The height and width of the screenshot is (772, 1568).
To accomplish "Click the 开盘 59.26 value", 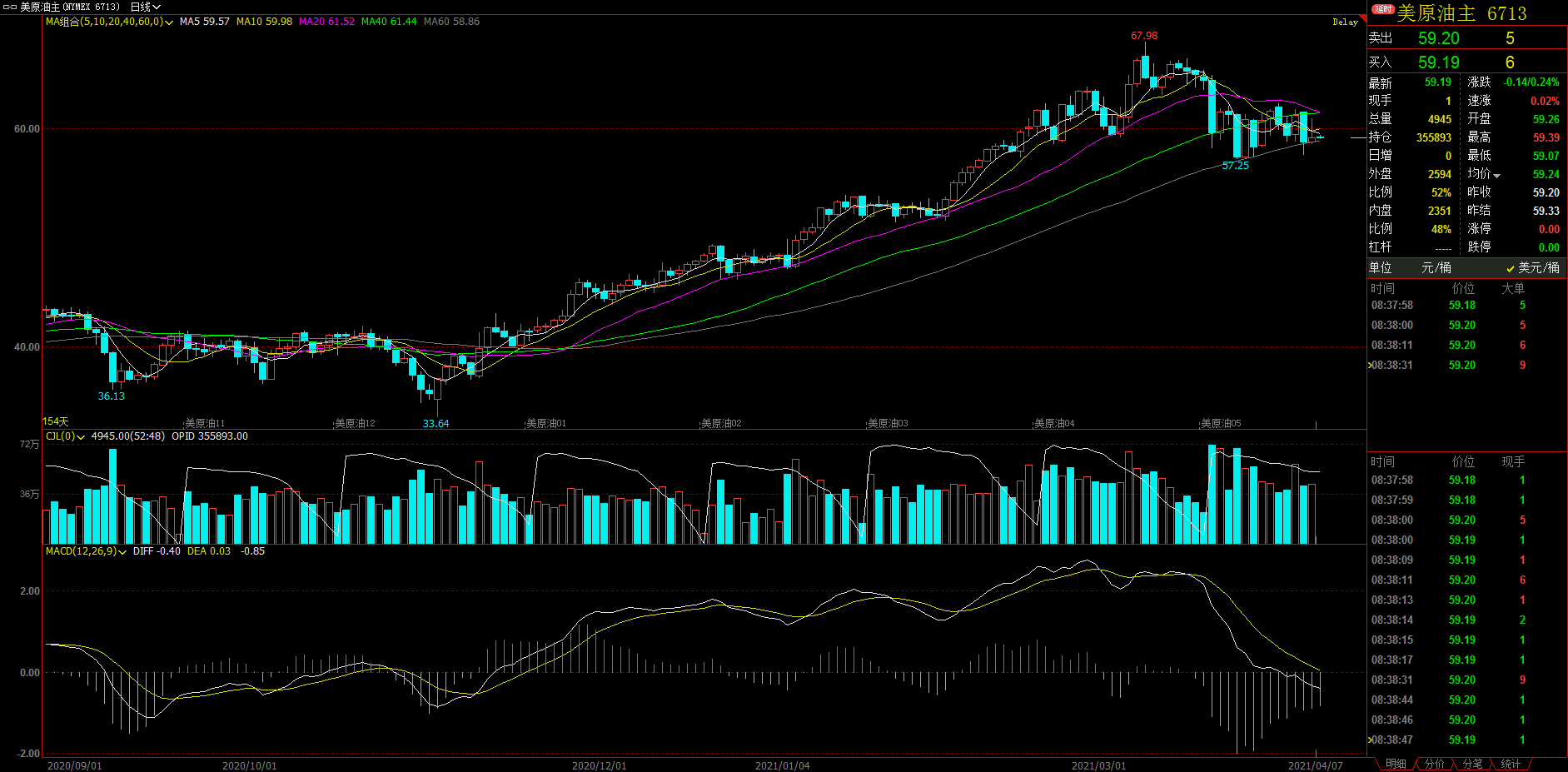I will 1546,119.
